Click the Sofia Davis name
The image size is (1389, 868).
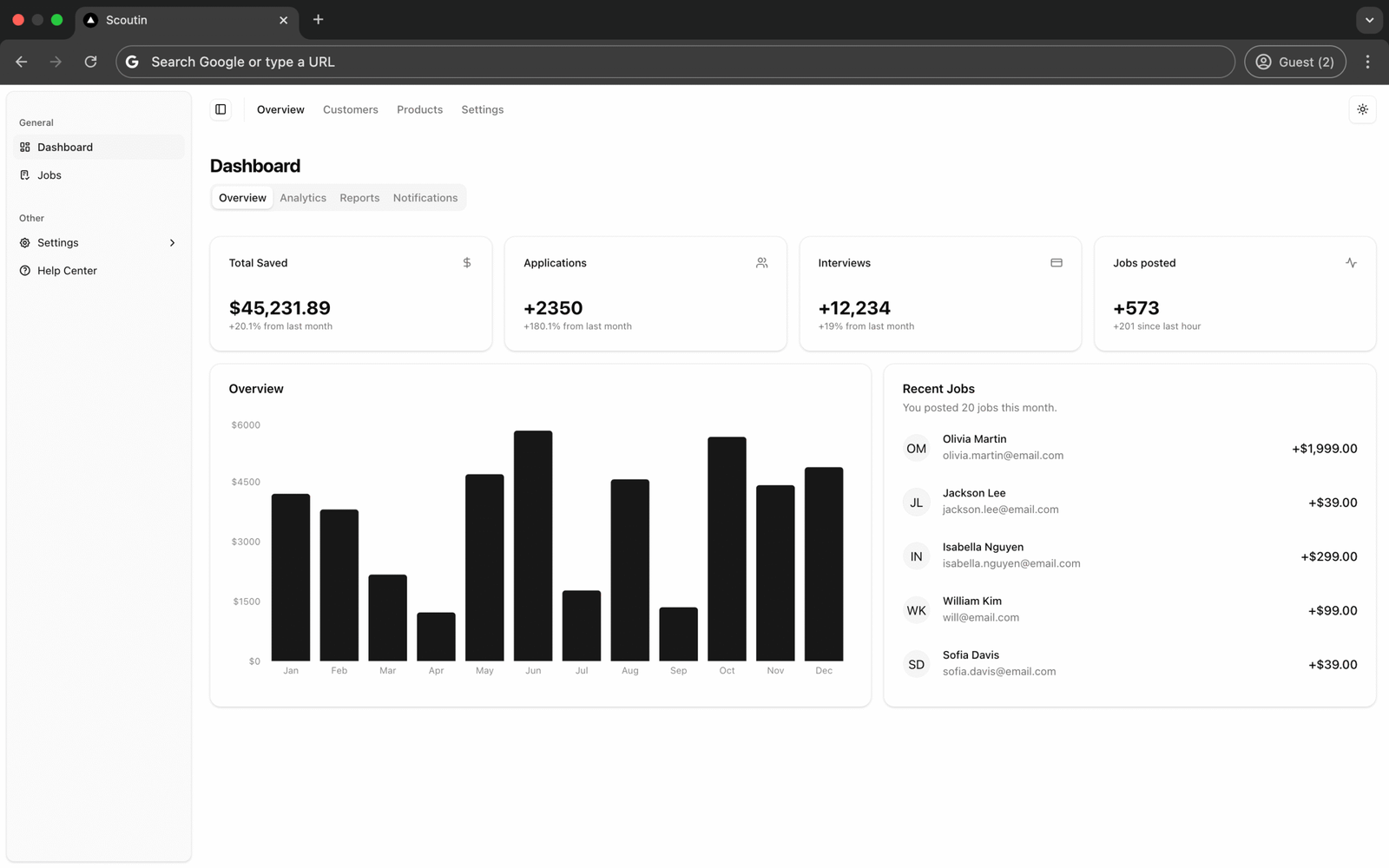tap(971, 655)
